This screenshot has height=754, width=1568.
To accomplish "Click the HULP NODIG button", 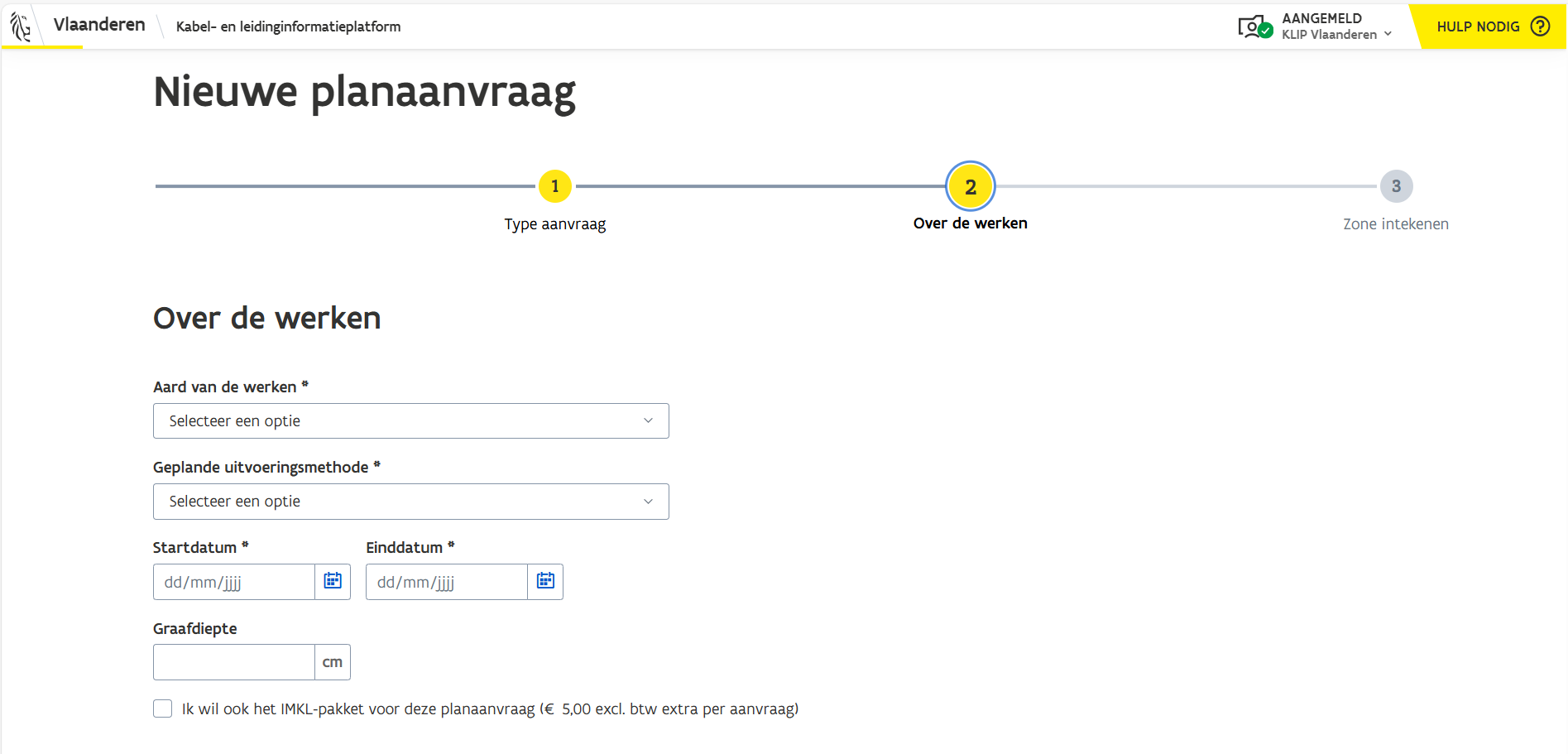I will pyautogui.click(x=1478, y=26).
